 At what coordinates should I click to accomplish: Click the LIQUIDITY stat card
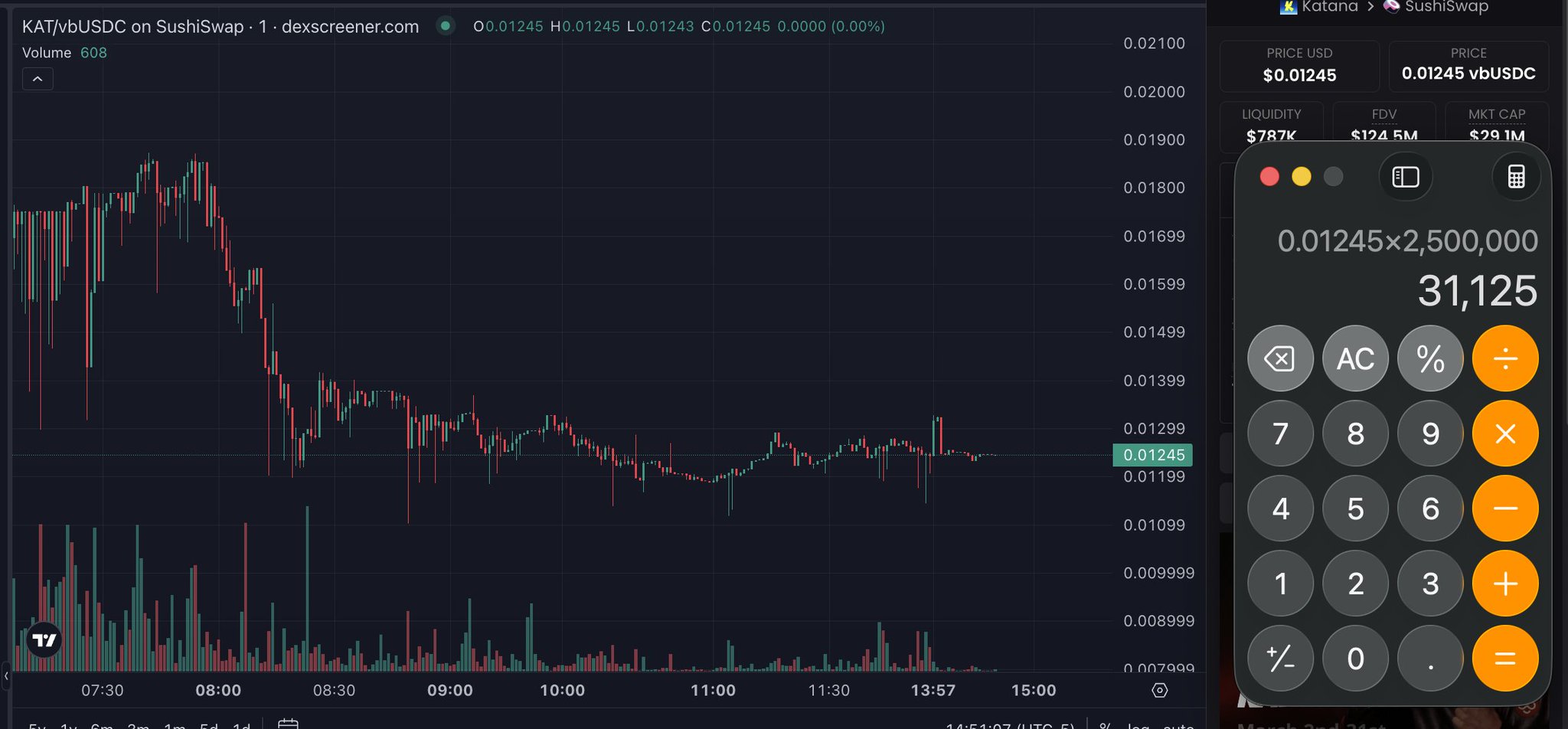coord(1271,124)
